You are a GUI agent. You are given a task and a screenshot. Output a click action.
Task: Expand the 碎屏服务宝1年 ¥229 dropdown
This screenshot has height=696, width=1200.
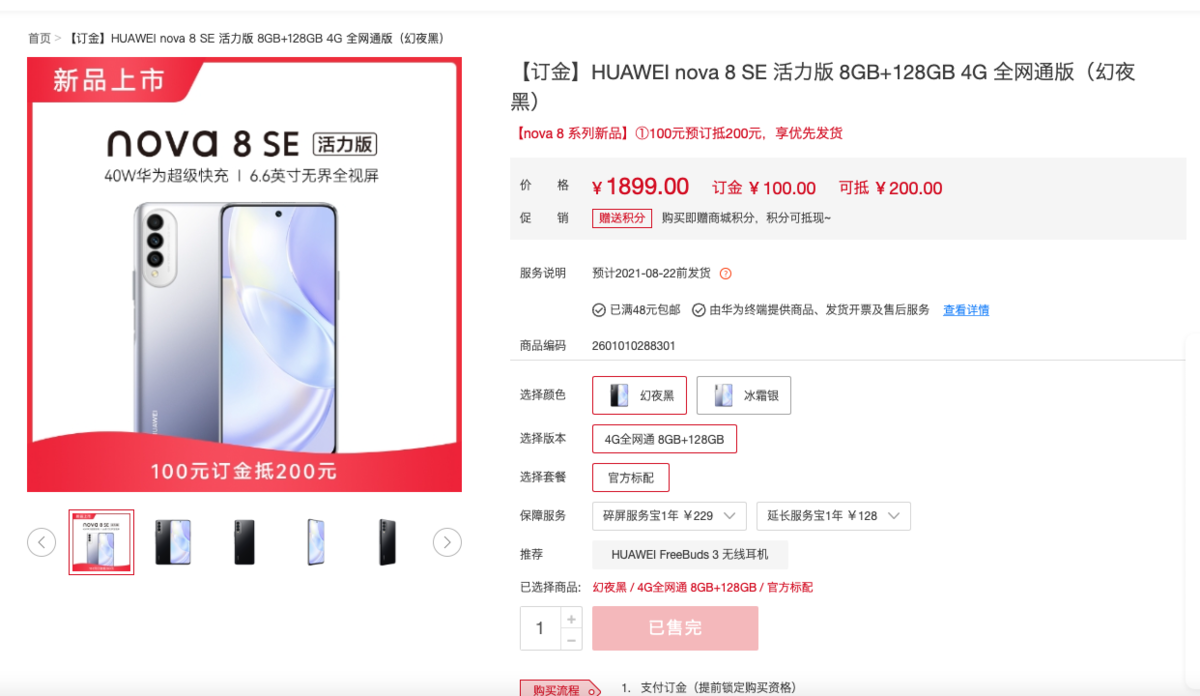(x=669, y=516)
